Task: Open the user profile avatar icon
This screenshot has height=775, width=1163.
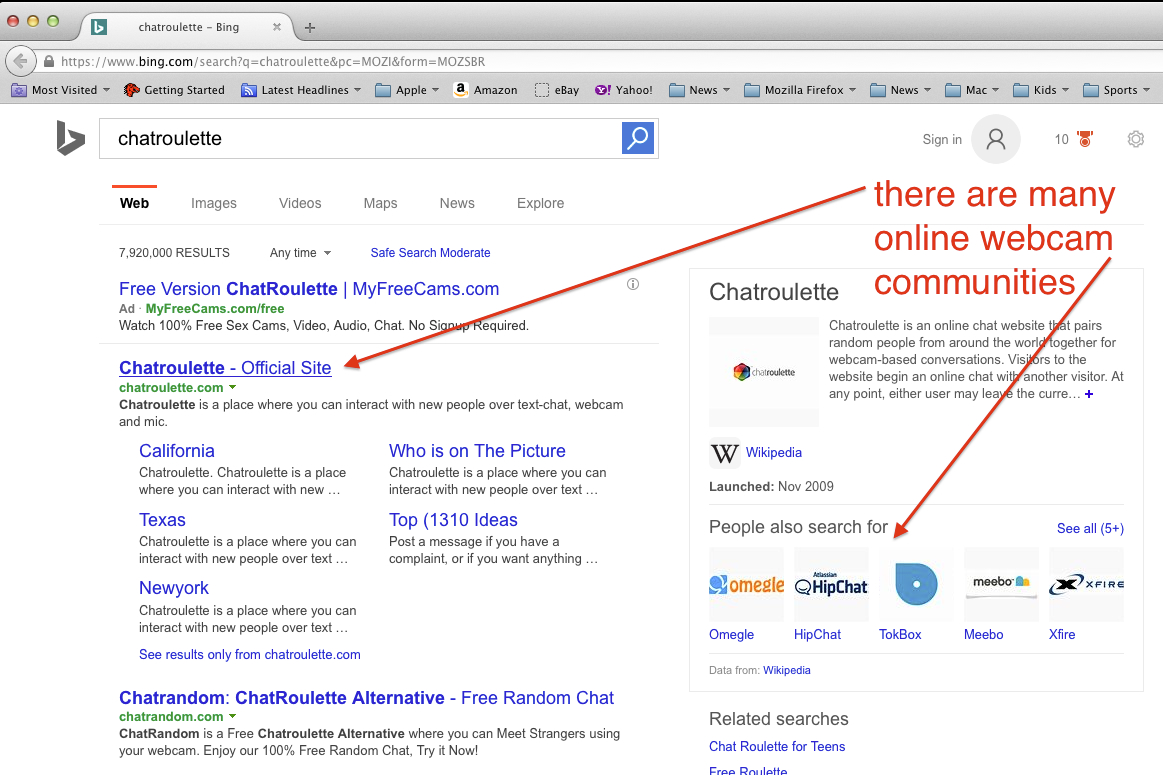Action: pos(996,139)
